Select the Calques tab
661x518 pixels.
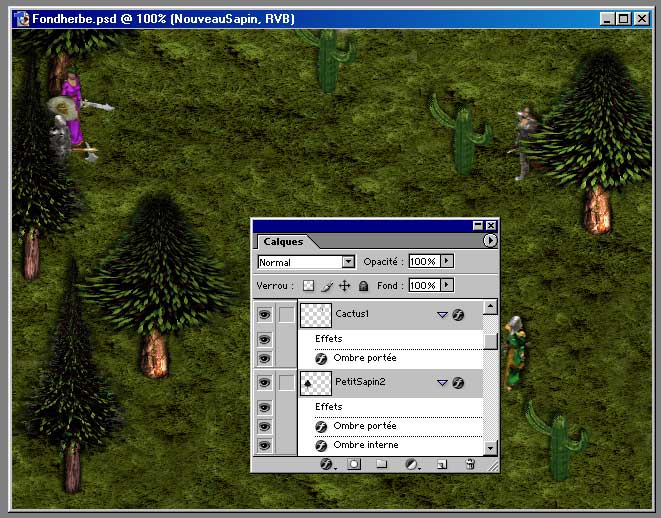pyautogui.click(x=283, y=242)
